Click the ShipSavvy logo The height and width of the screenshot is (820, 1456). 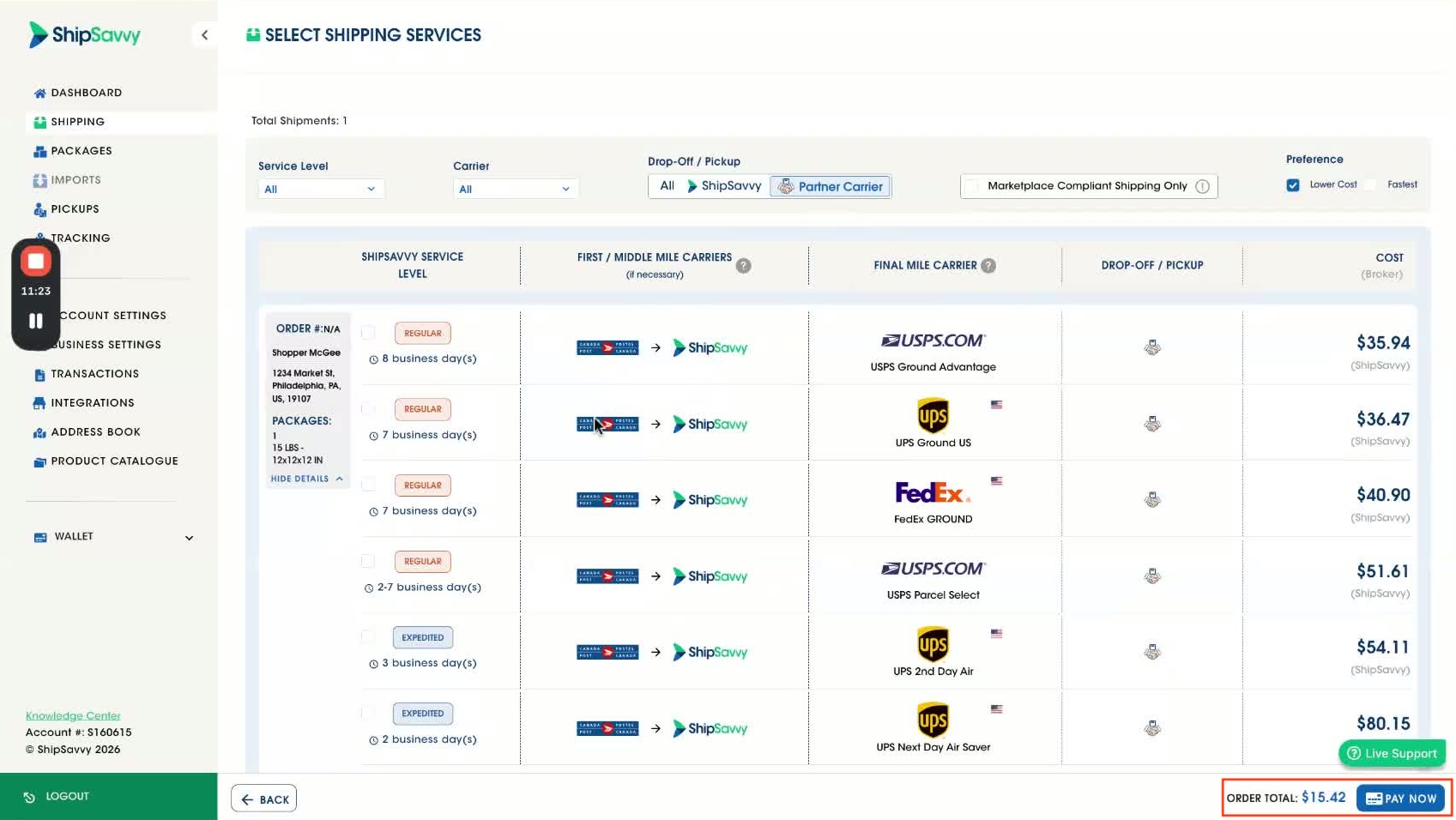[x=84, y=35]
